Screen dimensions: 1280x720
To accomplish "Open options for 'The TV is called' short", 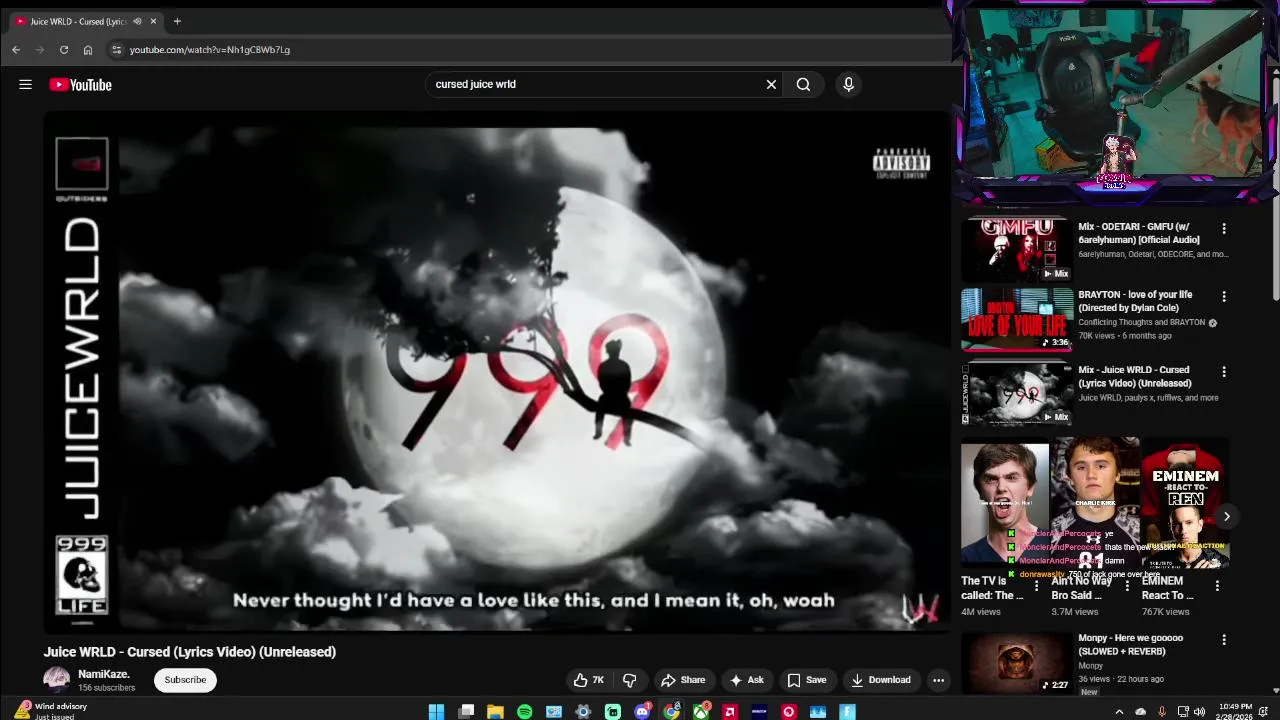I will click(1036, 586).
